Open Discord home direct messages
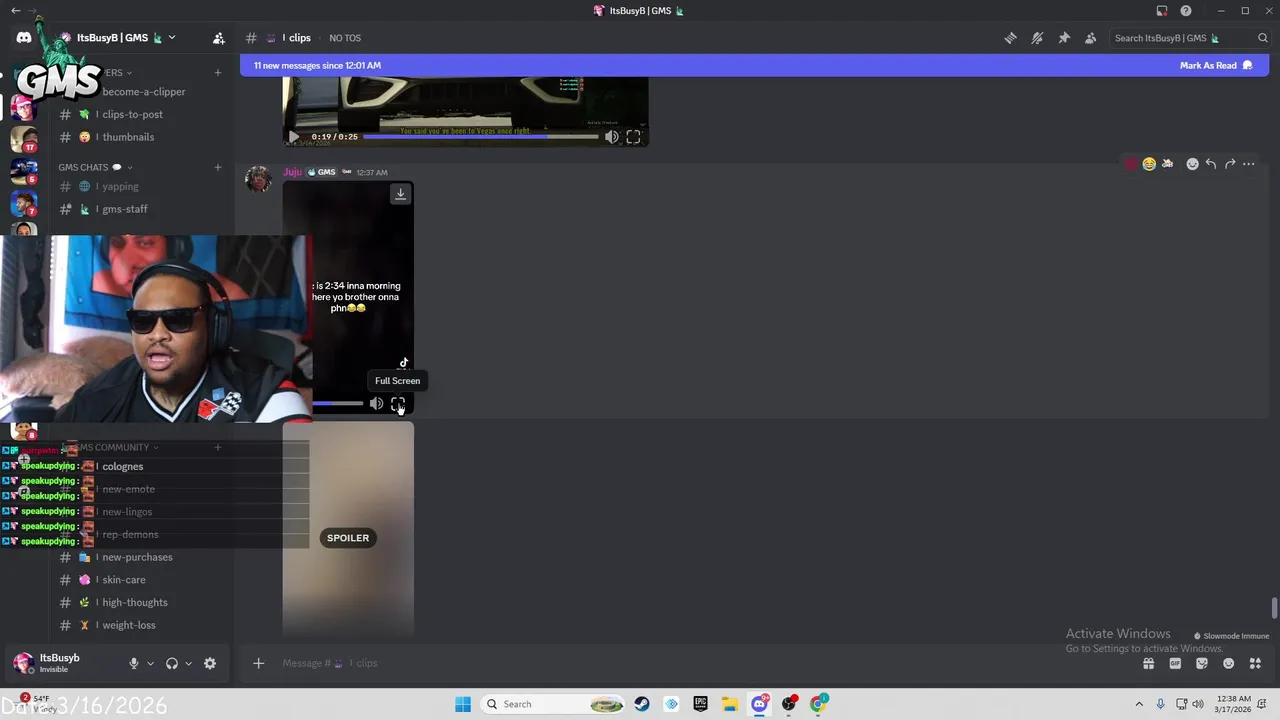1280x720 pixels. click(24, 38)
